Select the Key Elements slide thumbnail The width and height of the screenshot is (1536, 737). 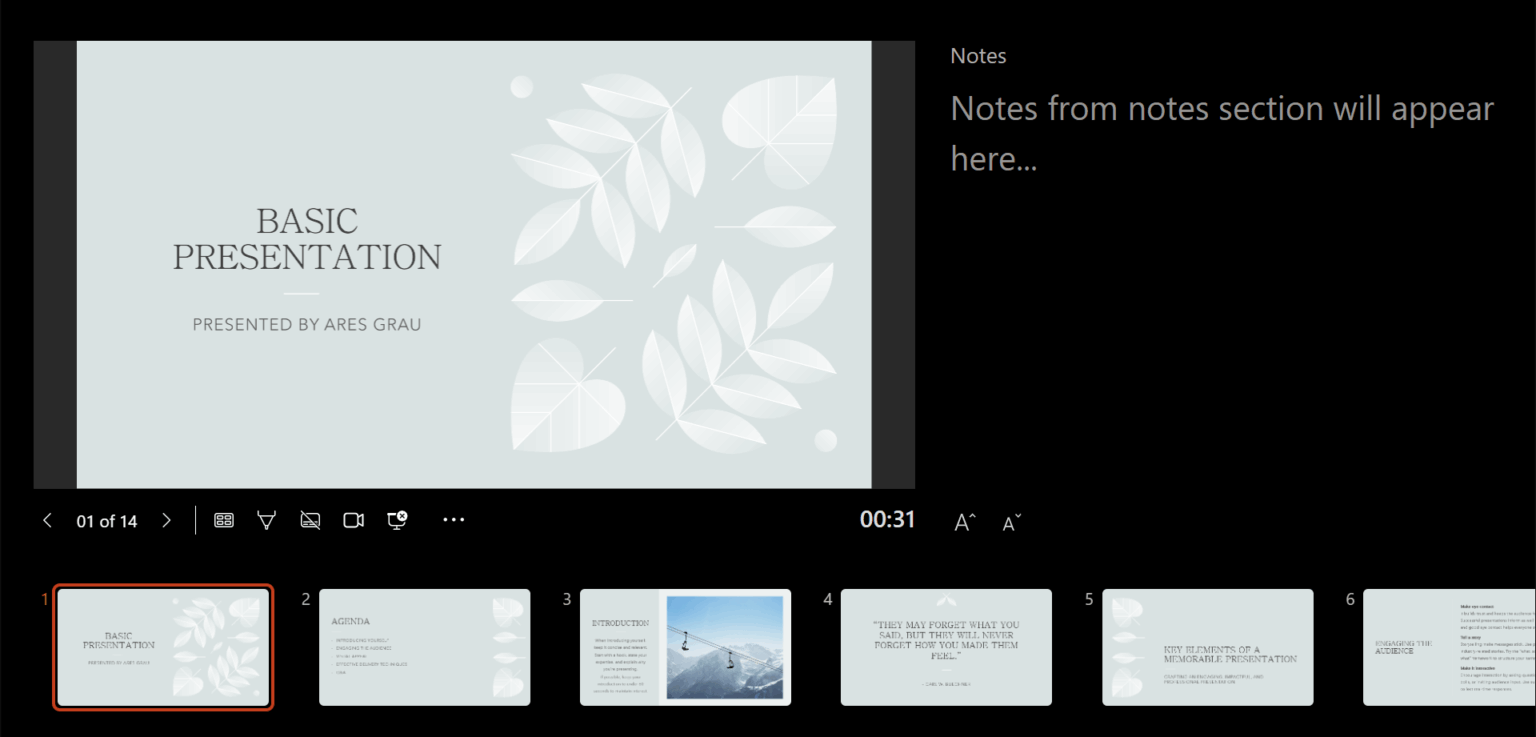click(x=1207, y=647)
